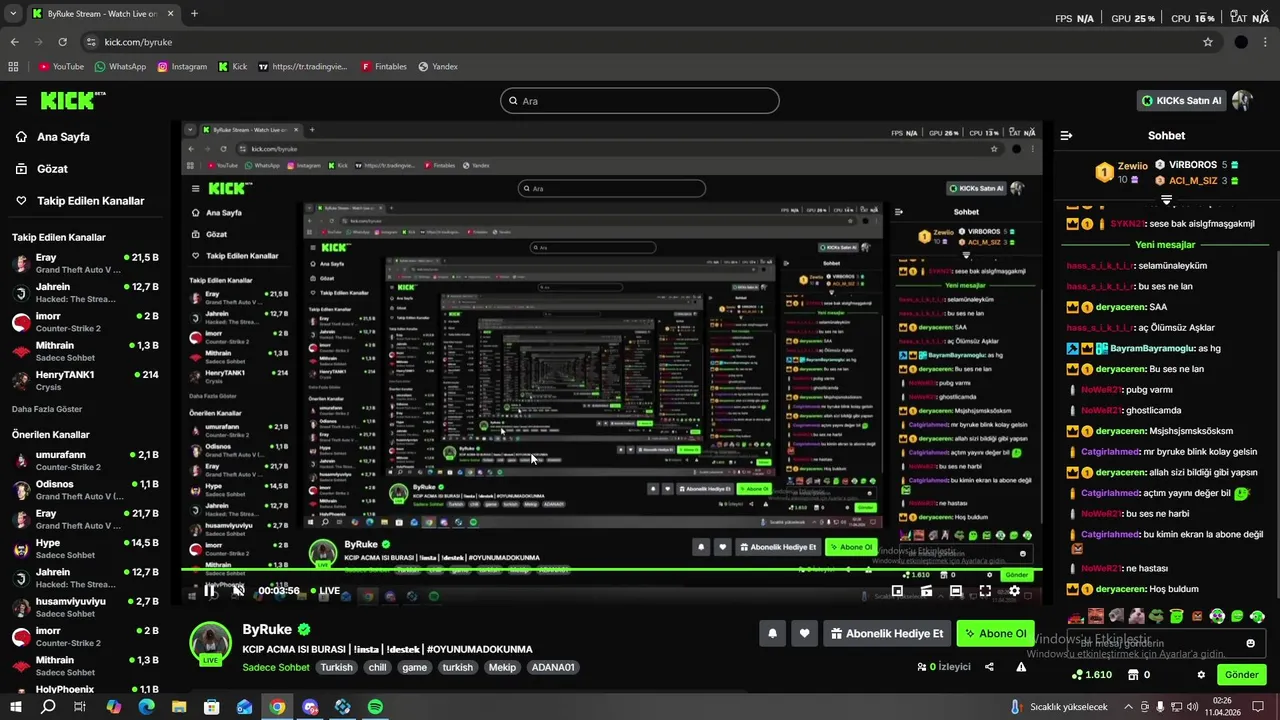This screenshot has width=1280, height=720.
Task: Bookmark this page with star icon
Action: click(1208, 42)
